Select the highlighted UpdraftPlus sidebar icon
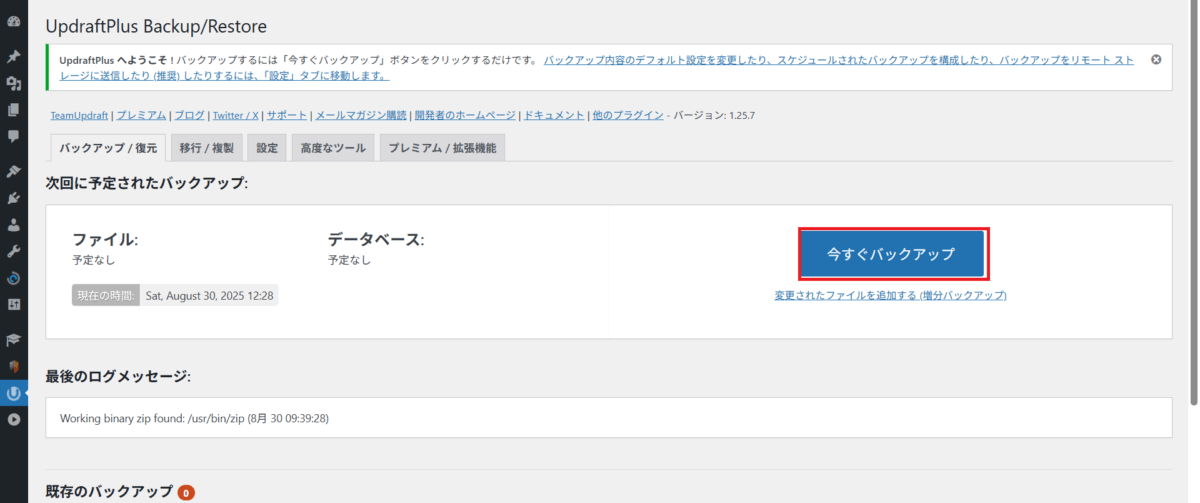1200x503 pixels. click(x=13, y=393)
